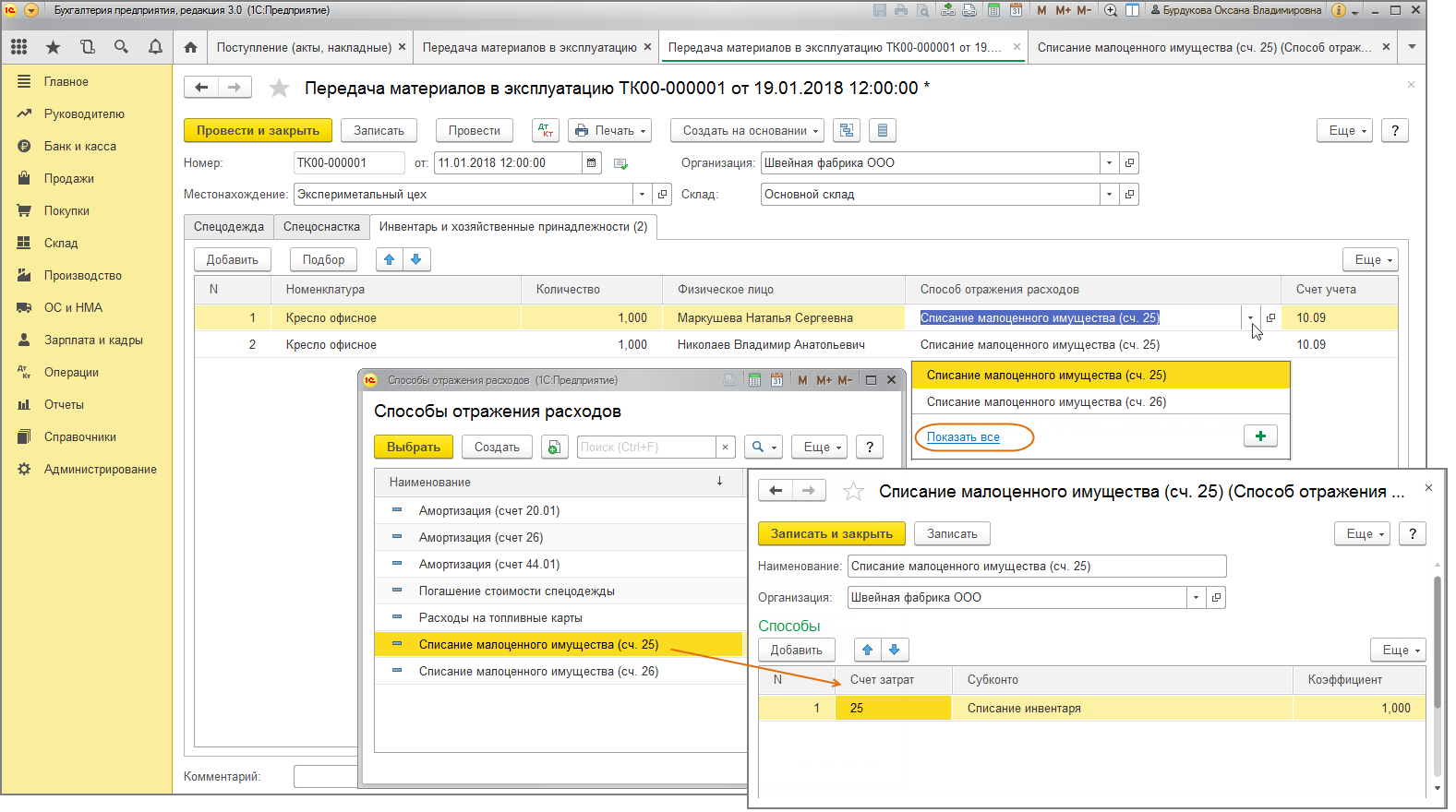1456x812 pixels.
Task: Click the Номер input field
Action: click(349, 163)
